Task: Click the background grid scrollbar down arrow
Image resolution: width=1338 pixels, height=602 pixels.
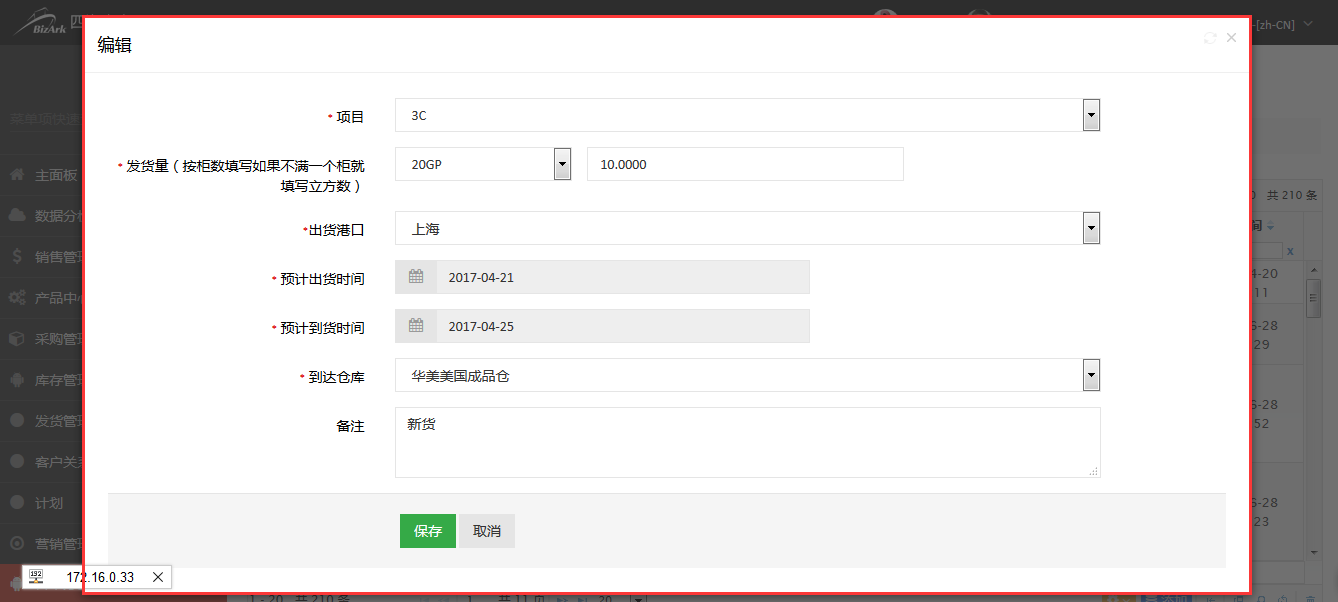Action: coord(1315,551)
